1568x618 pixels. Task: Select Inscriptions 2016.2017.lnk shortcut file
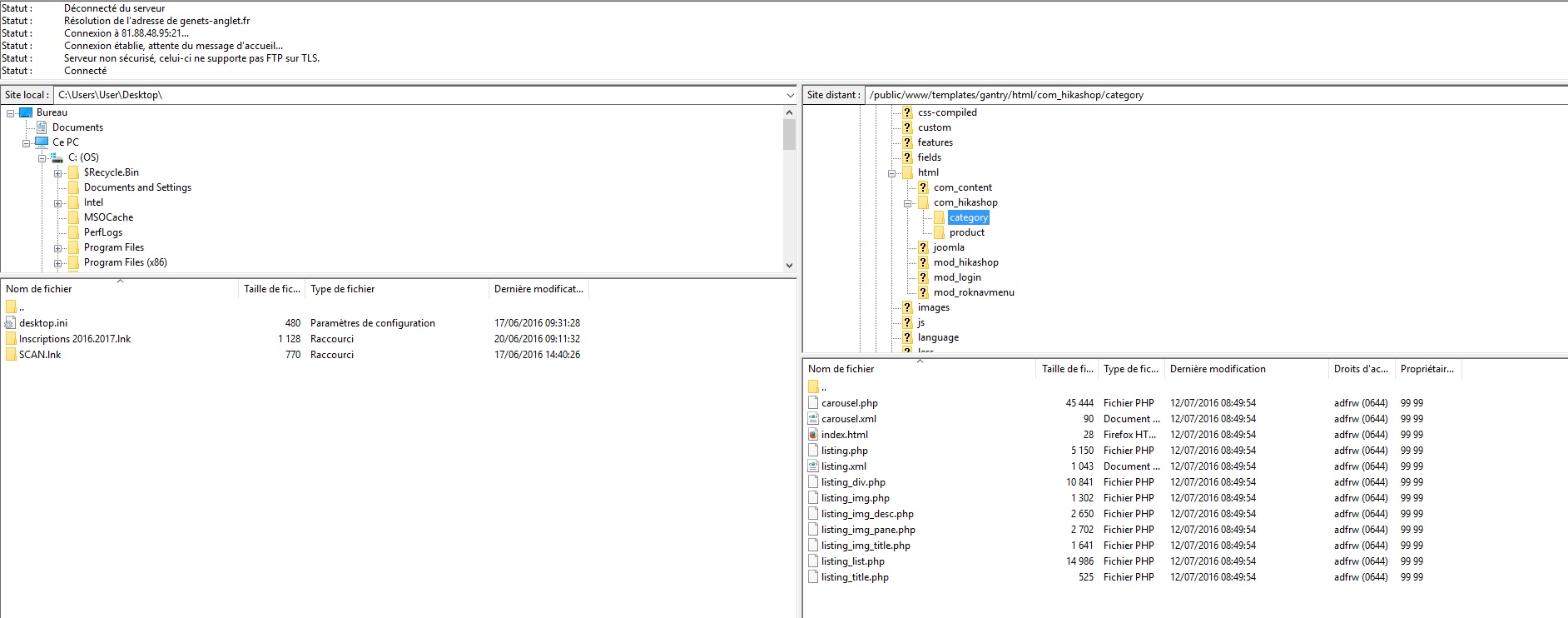(x=75, y=339)
